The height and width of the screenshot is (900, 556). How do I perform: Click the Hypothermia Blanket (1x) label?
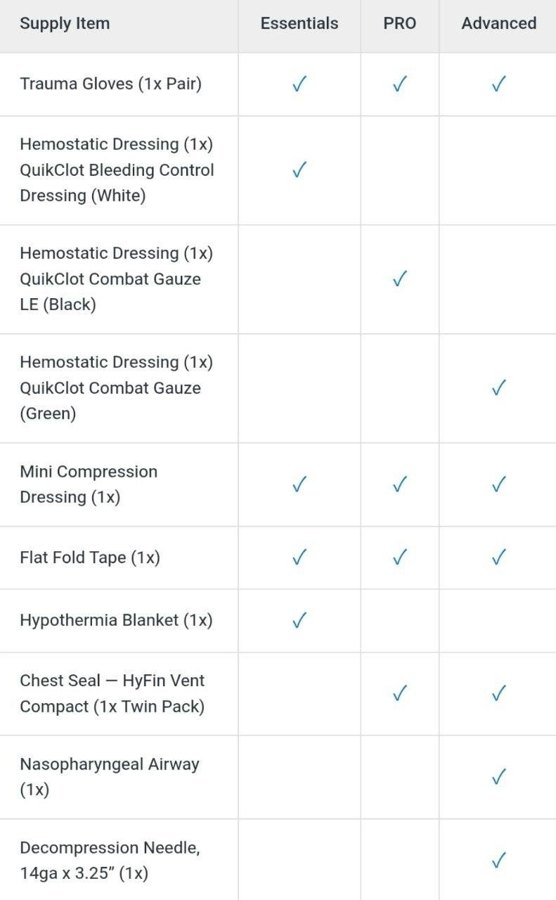116,620
